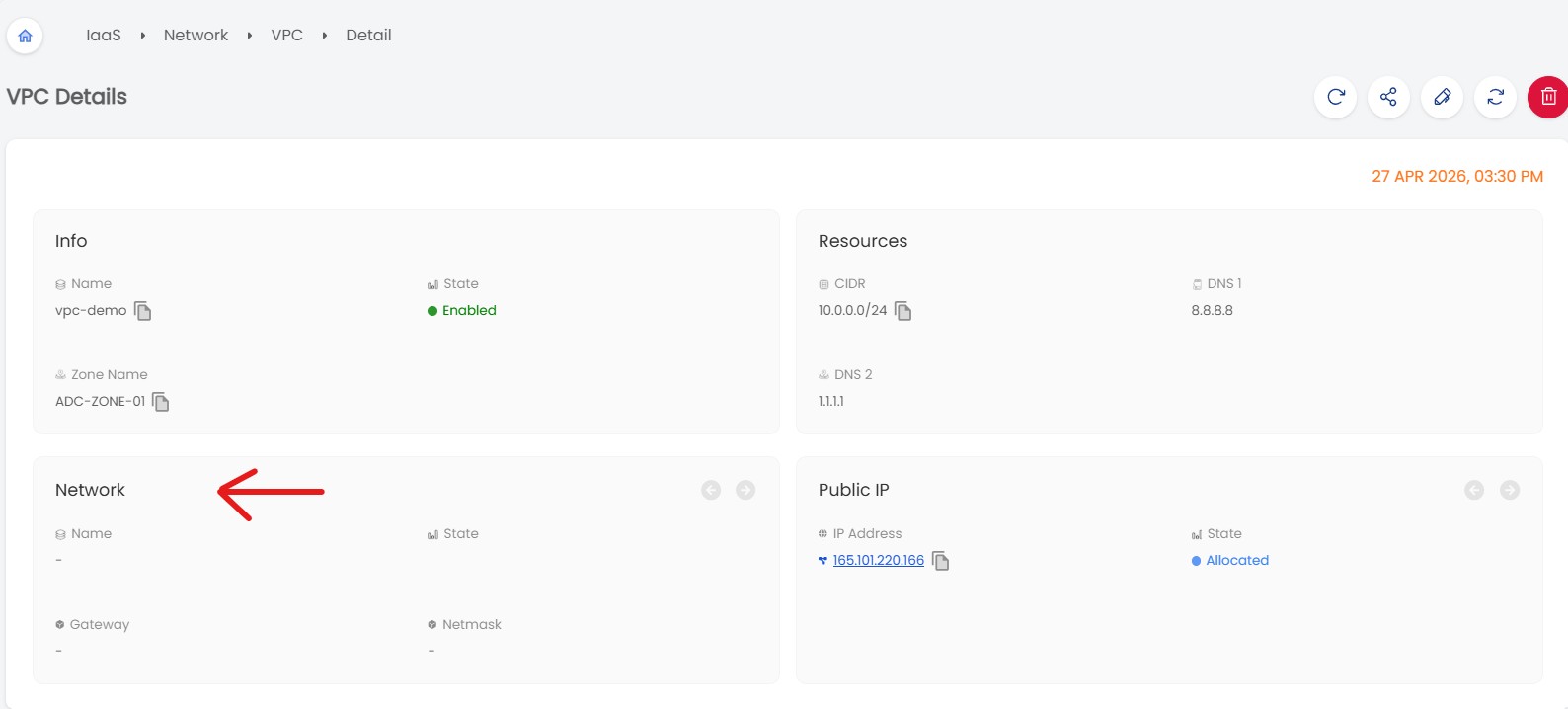
Task: Delete the VPC using trash button
Action: pyautogui.click(x=1548, y=97)
